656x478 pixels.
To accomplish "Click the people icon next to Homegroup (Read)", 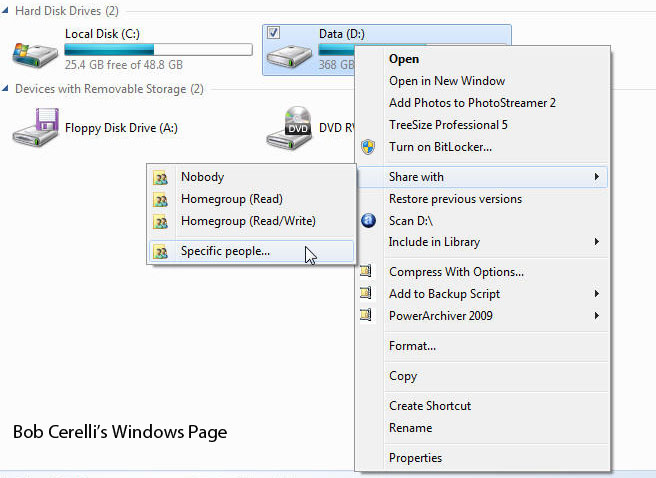I will pyautogui.click(x=160, y=200).
